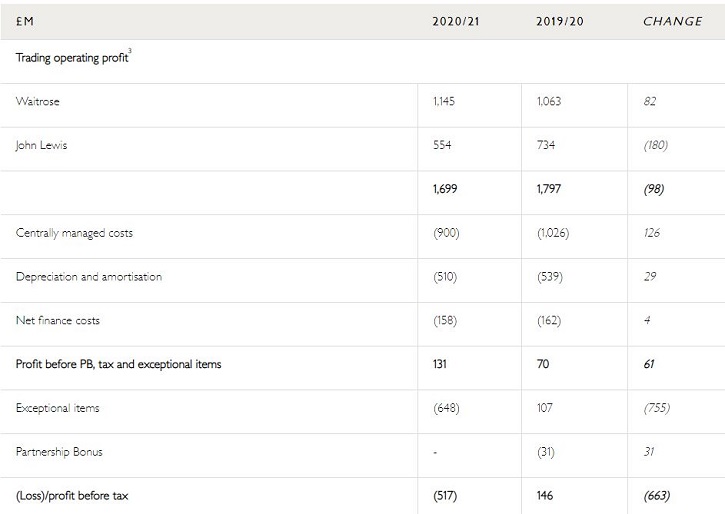Screen dimensions: 725x514
Task: Select Depreciation and amortisation row label
Action: tap(89, 276)
